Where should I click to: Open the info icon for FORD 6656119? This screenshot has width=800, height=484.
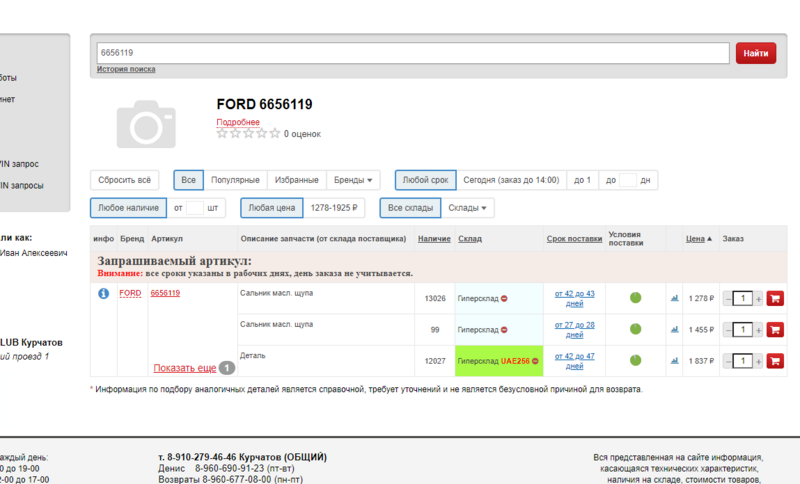click(x=103, y=294)
